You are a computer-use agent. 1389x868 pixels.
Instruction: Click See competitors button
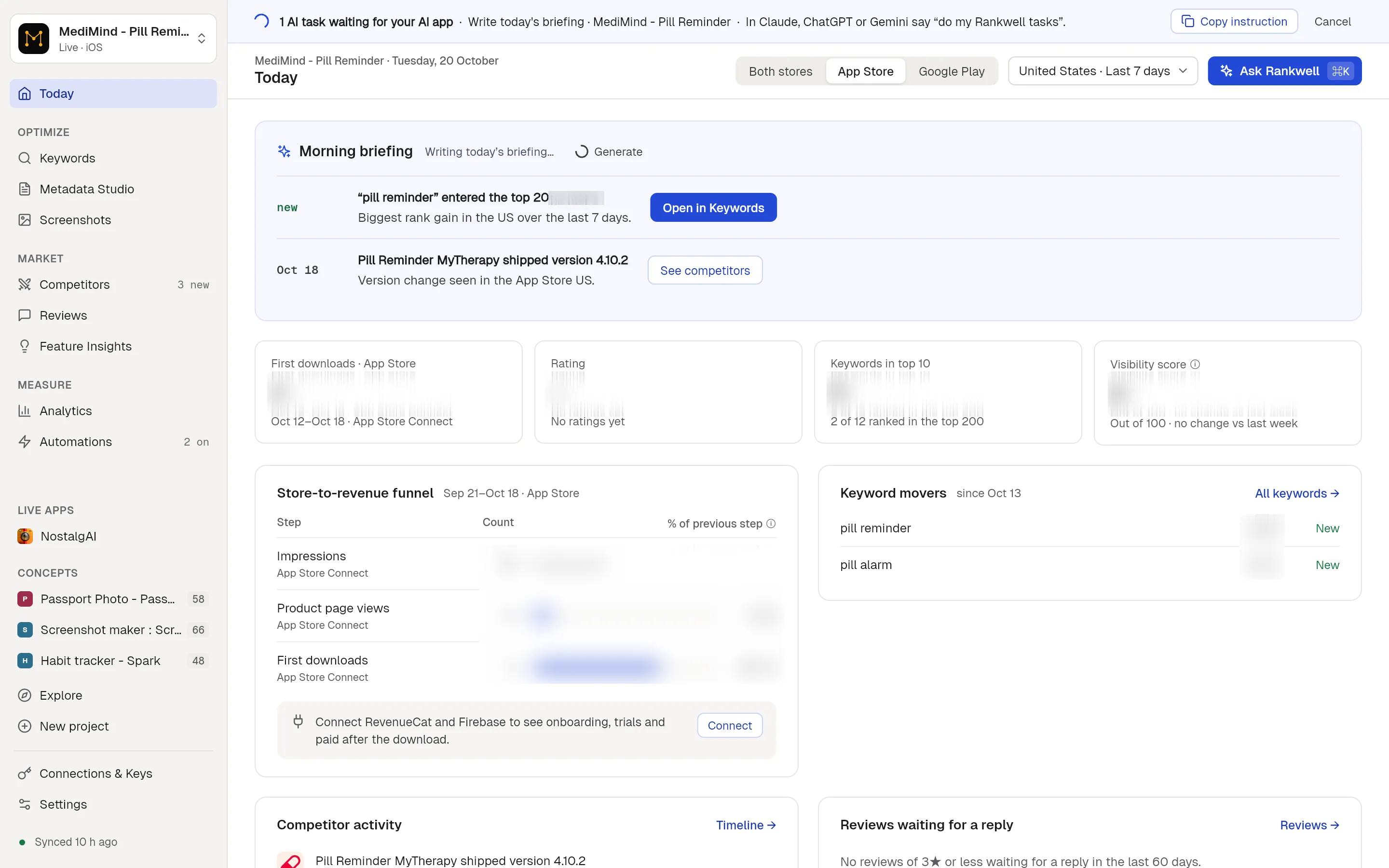pos(705,271)
